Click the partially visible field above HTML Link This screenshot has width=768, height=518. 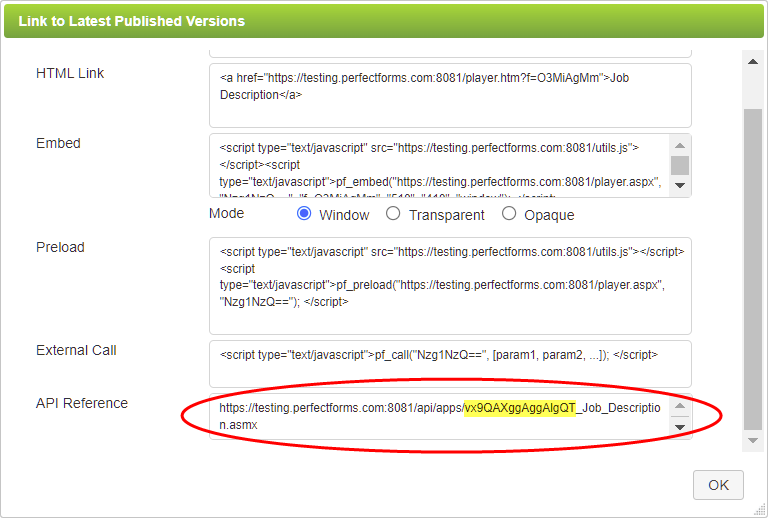click(449, 52)
